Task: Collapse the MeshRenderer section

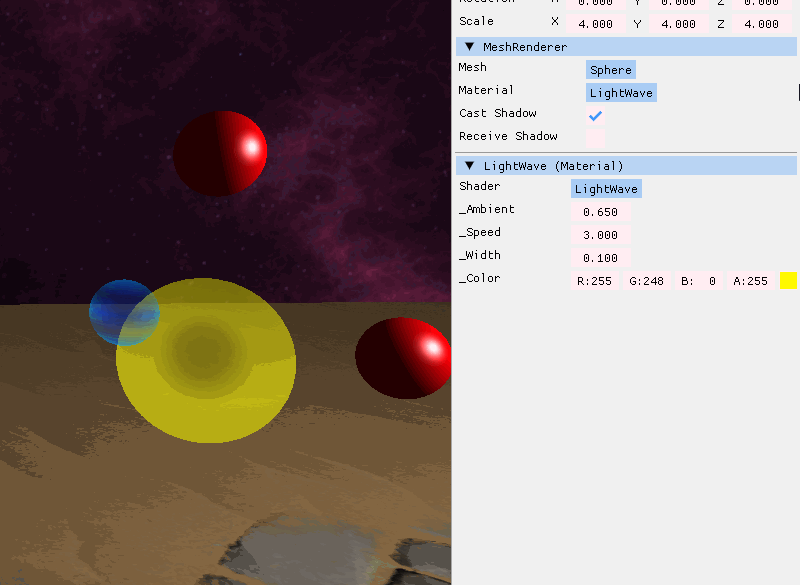Action: [x=469, y=47]
